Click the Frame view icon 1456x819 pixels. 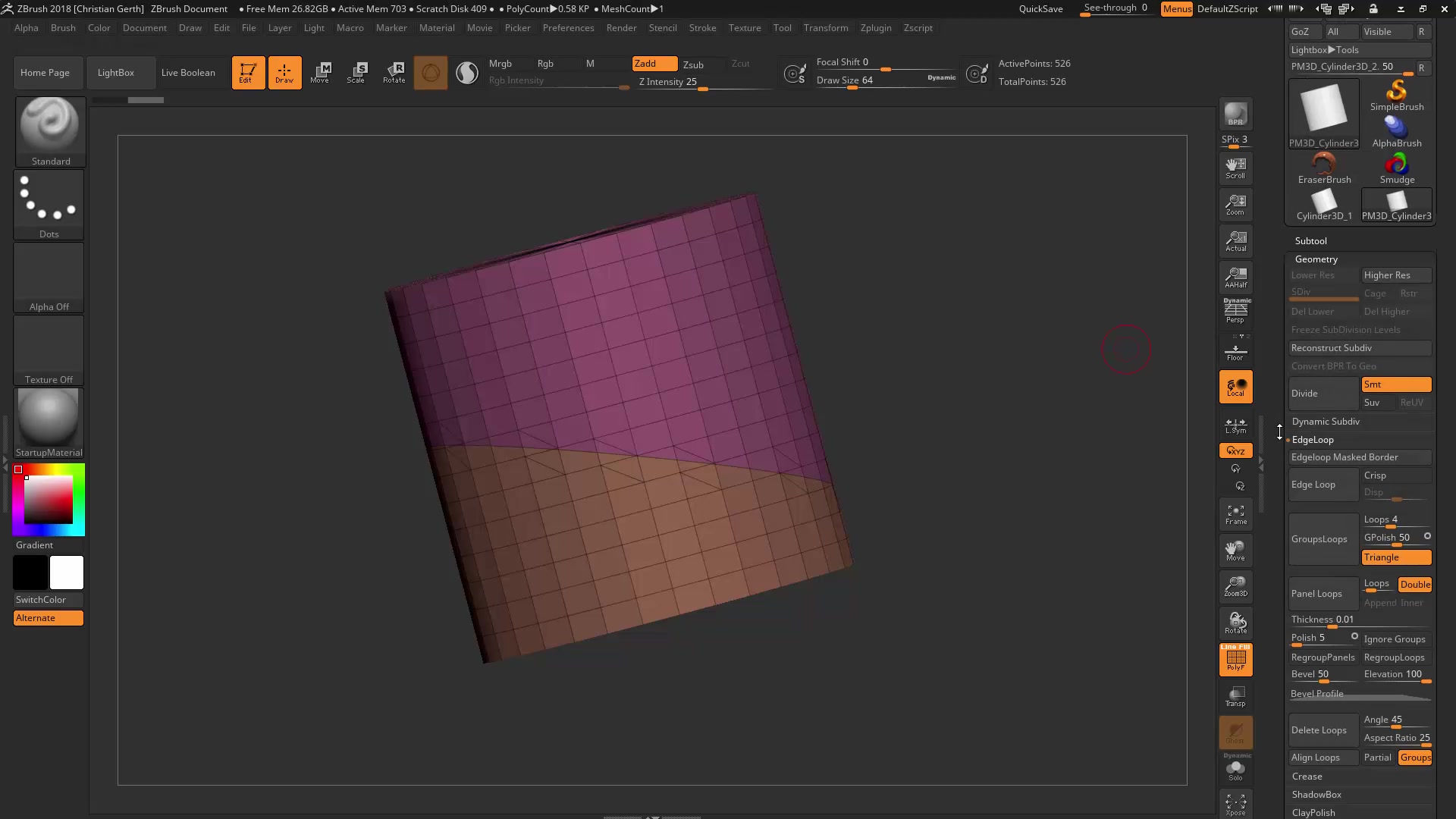[1235, 514]
